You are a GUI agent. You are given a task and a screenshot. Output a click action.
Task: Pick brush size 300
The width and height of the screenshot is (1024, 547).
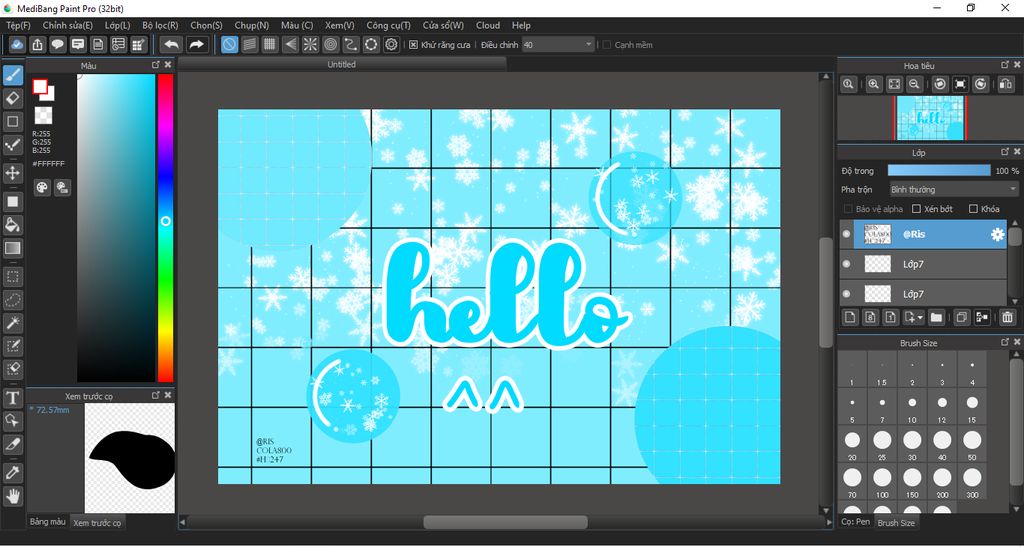972,484
